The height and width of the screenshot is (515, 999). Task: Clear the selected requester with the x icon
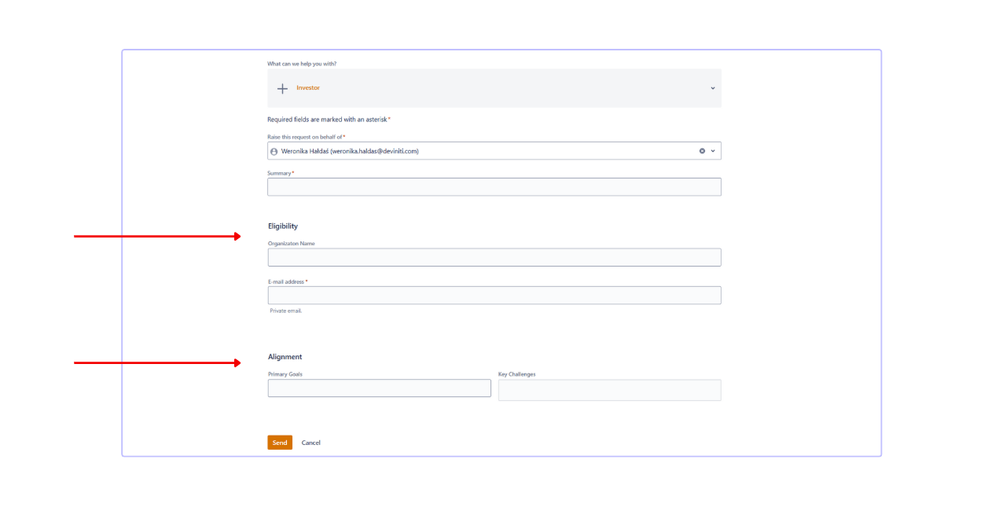[702, 151]
